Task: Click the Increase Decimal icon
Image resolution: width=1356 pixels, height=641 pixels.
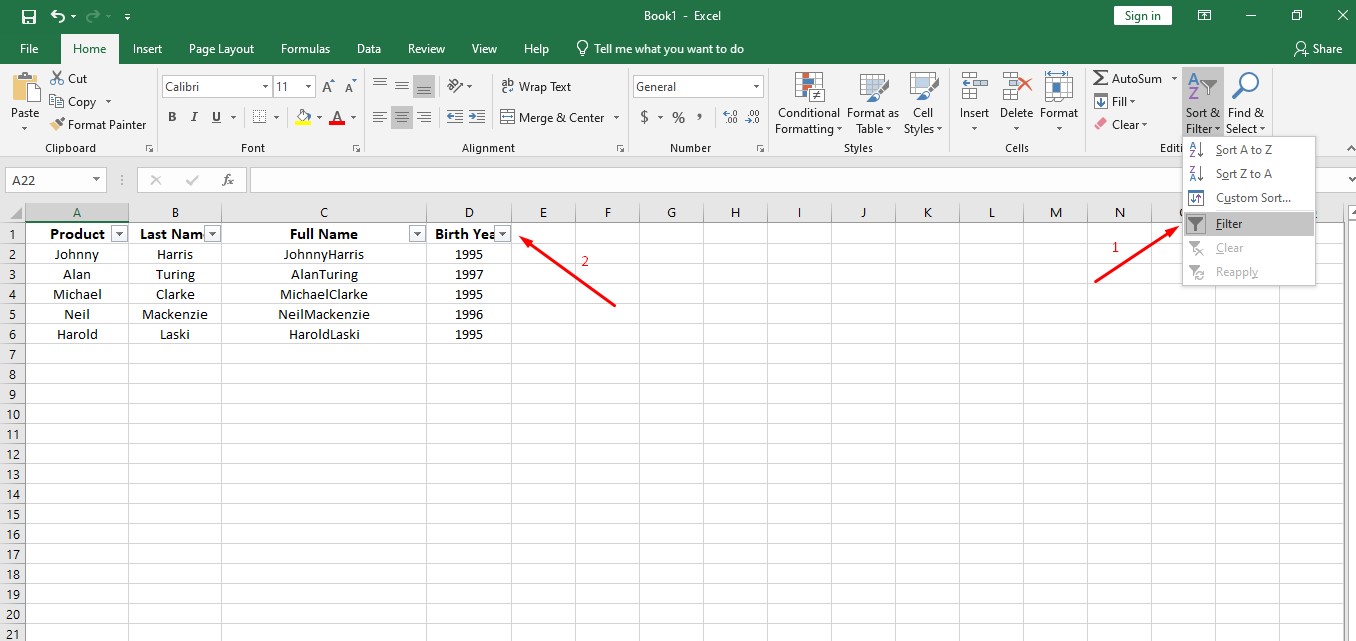Action: point(729,117)
